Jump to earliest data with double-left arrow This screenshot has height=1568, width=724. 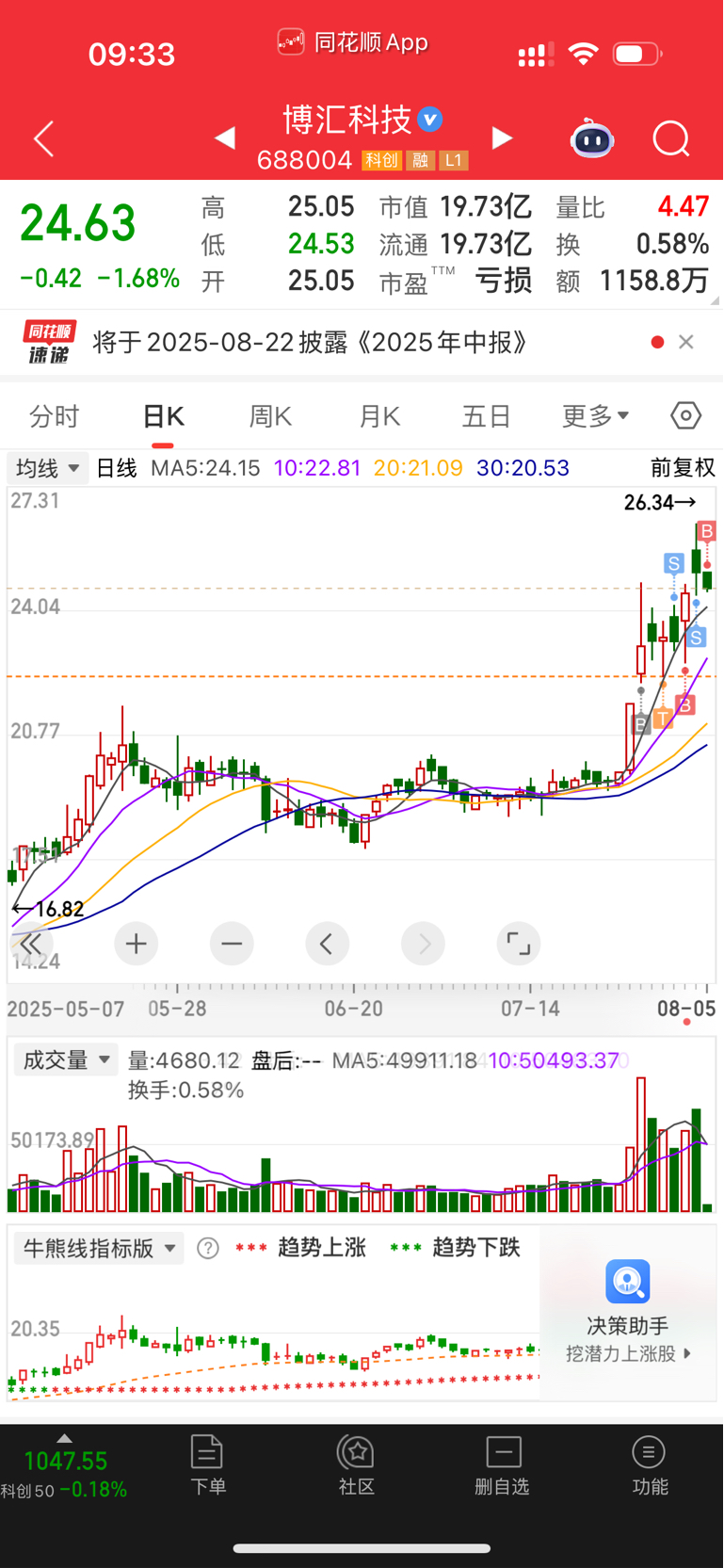(x=32, y=944)
